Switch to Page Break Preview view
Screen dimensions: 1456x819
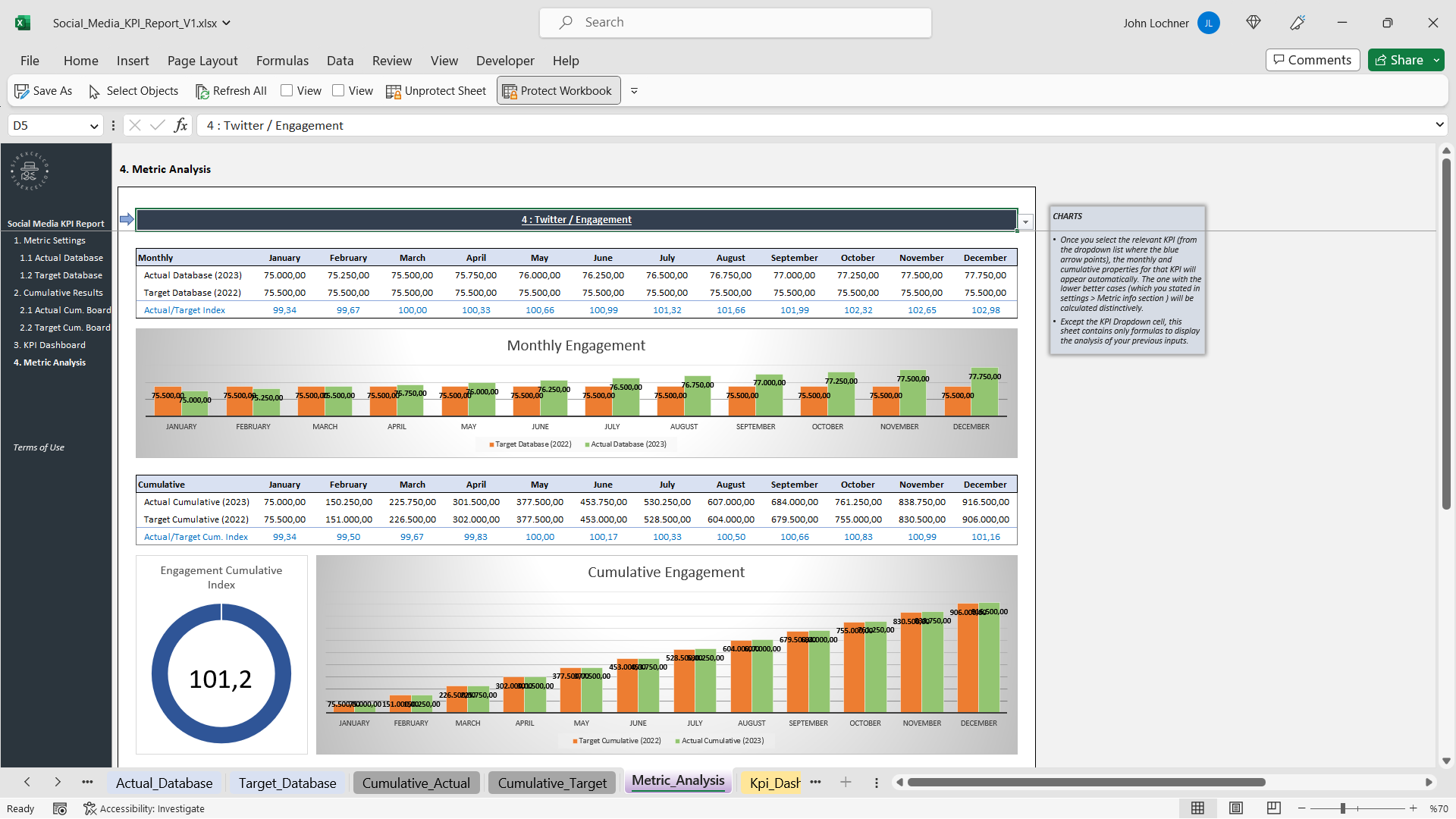tap(1274, 808)
